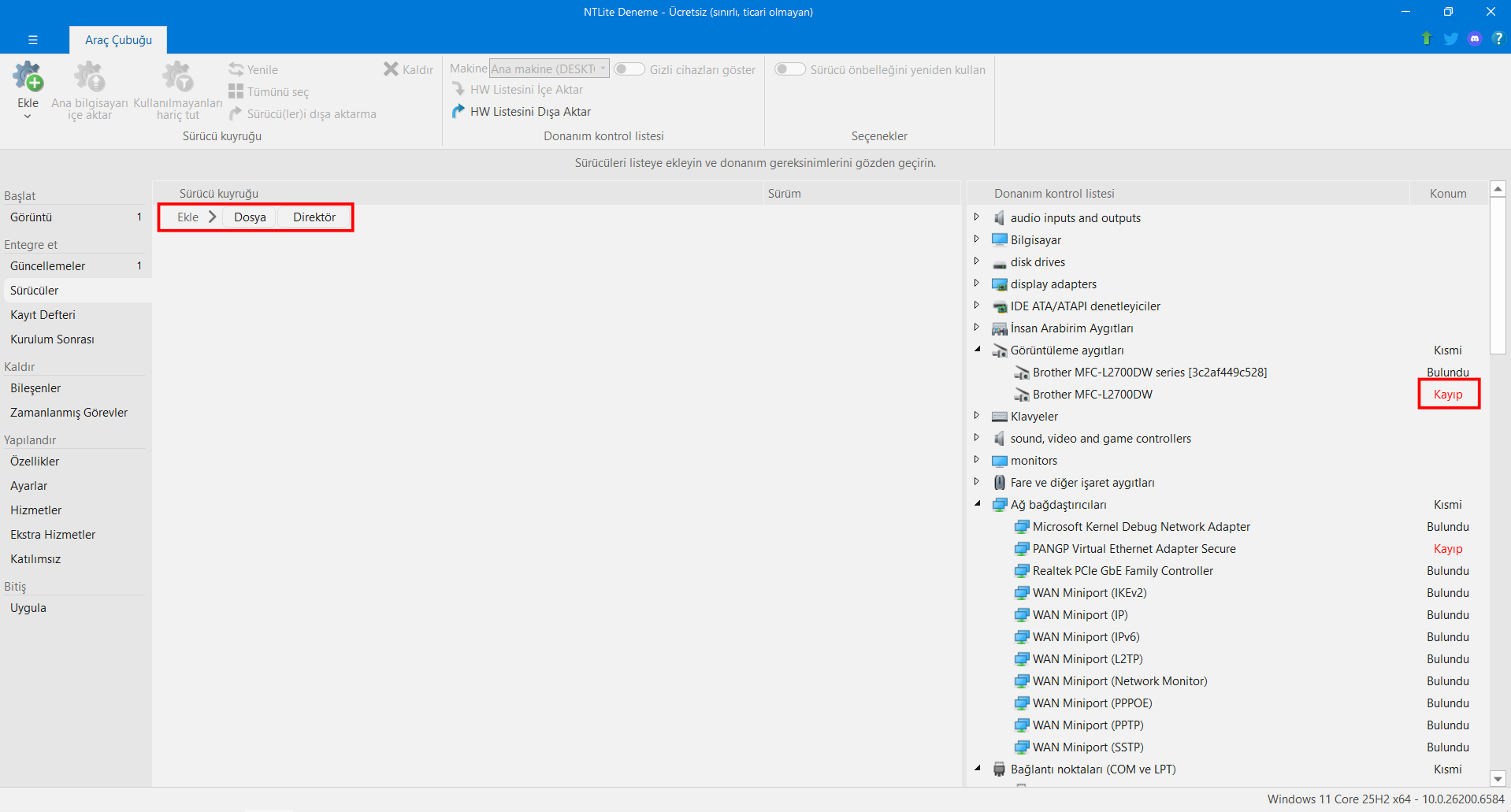Click the Ekle add-driver gear icon
This screenshot has height=812, width=1511.
tap(28, 76)
